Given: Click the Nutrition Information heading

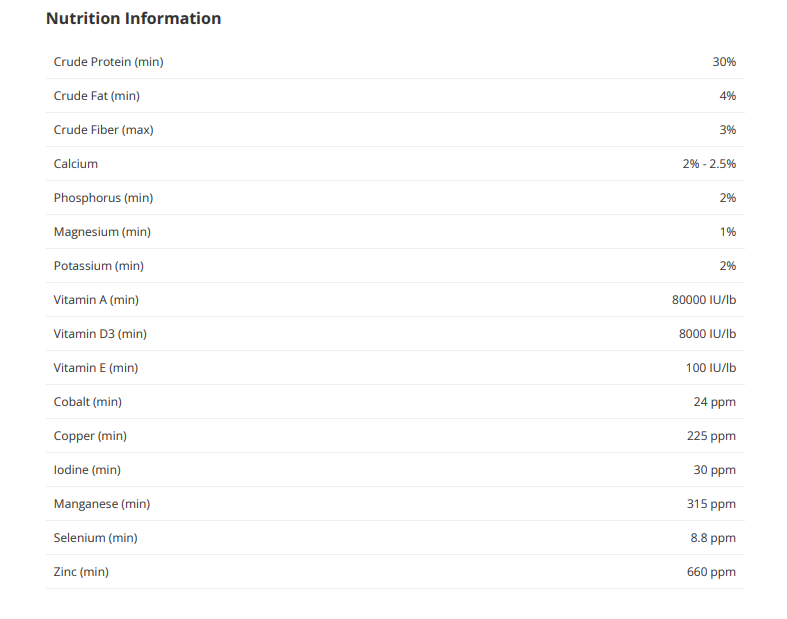Looking at the screenshot, I should pyautogui.click(x=134, y=19).
